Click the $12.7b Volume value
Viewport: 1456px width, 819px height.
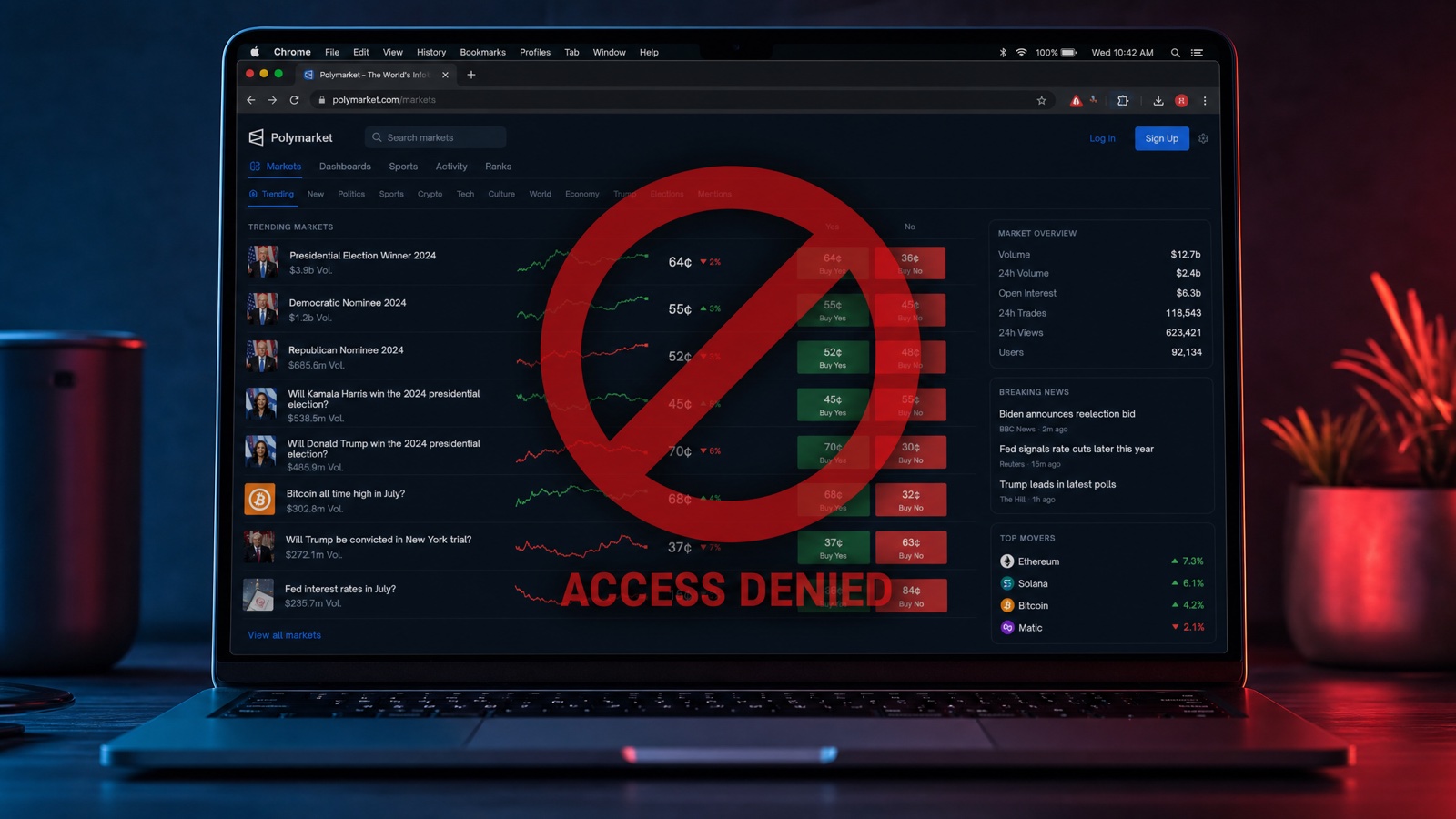1186,254
